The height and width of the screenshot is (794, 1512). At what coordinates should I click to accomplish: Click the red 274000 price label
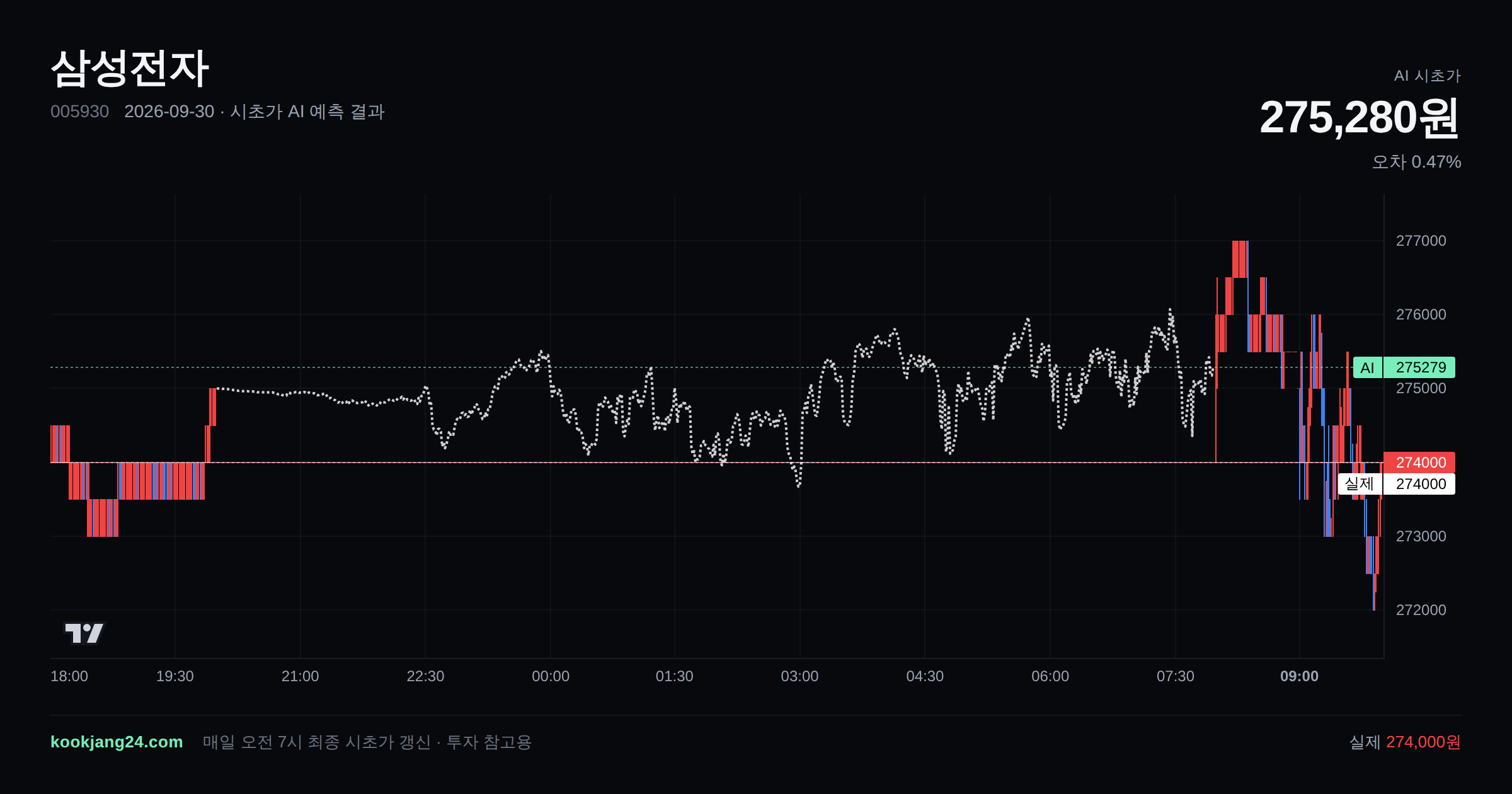click(1419, 463)
